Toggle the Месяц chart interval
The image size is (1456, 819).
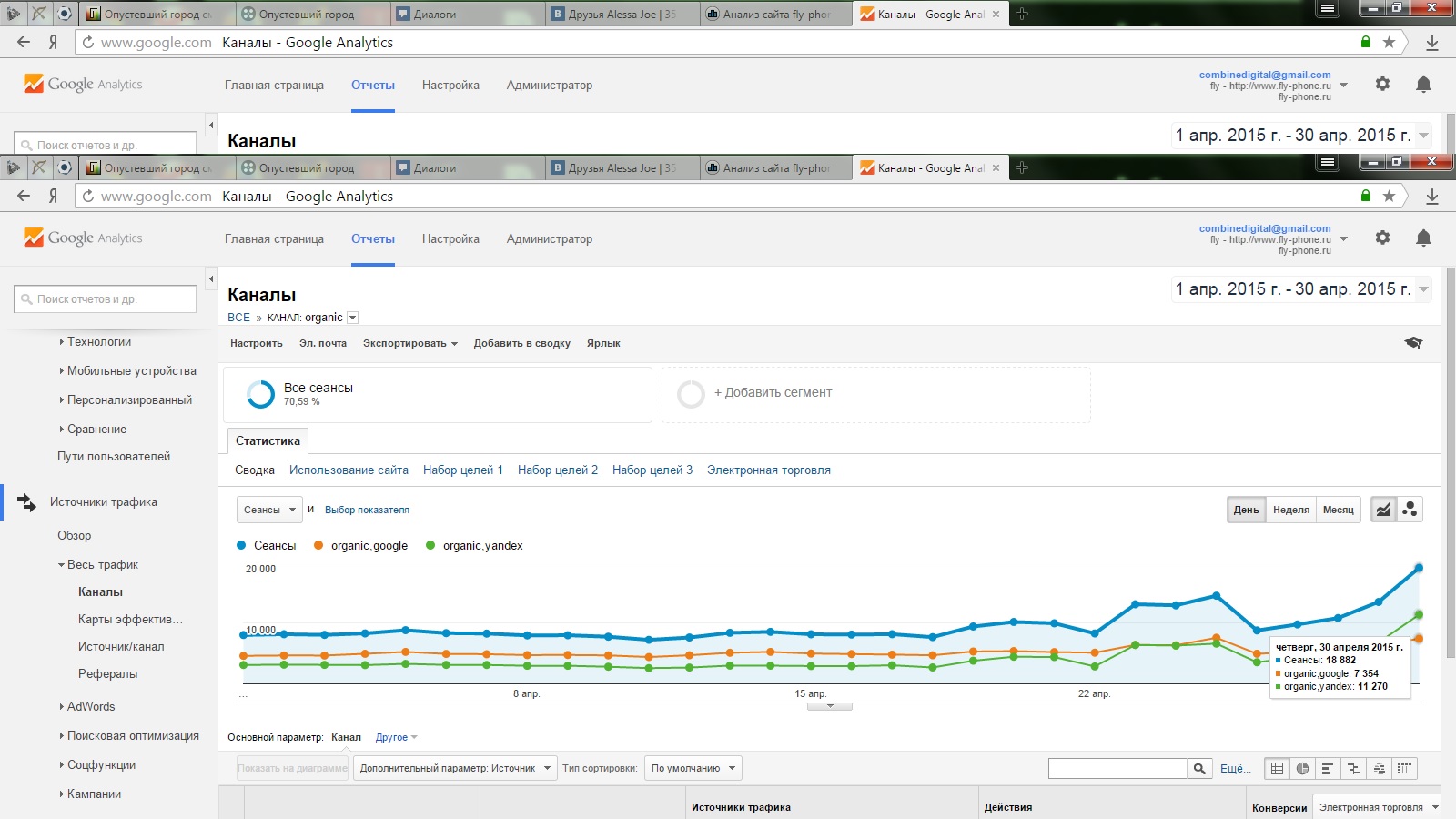[1339, 510]
